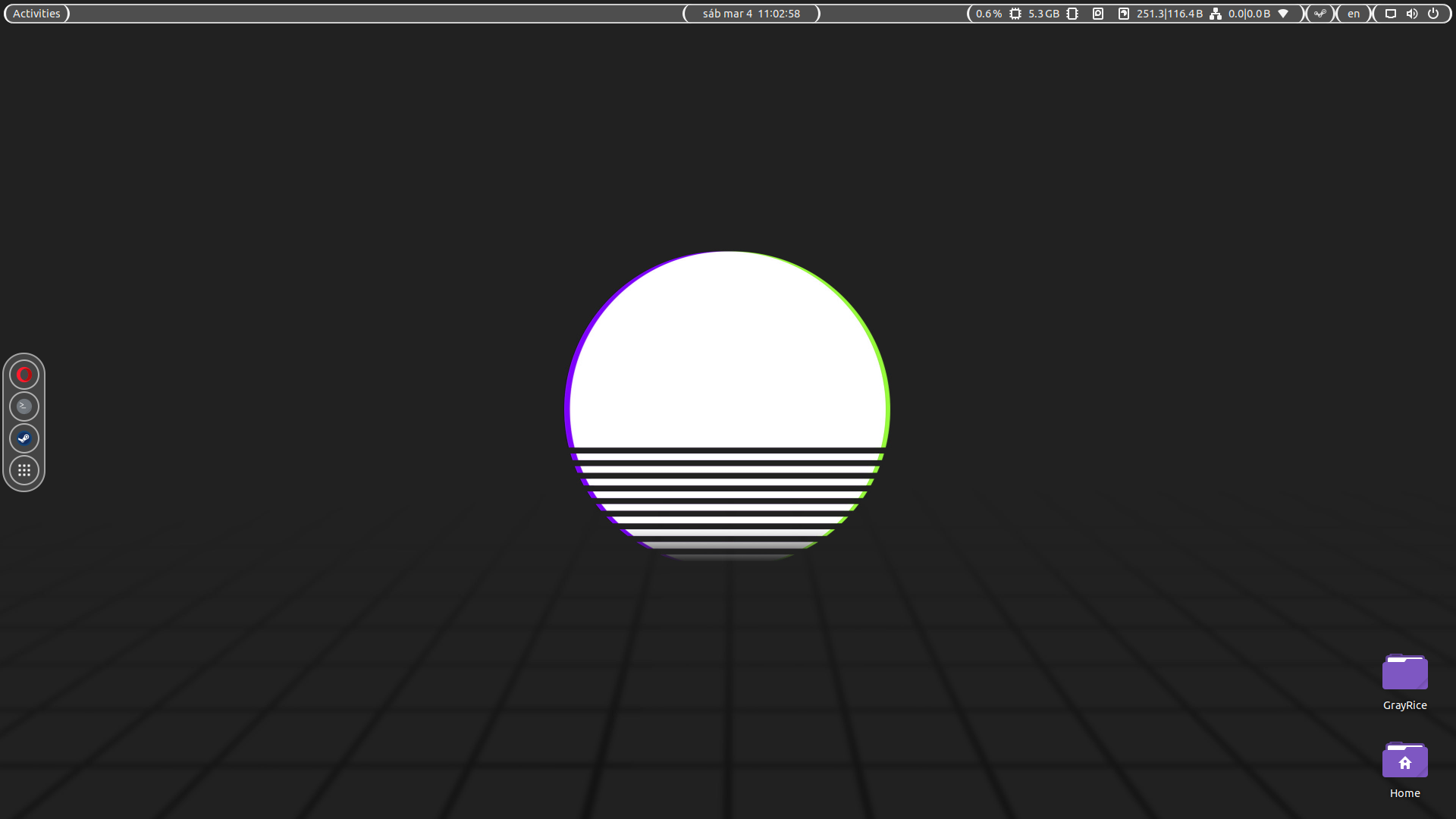
Task: Select the GrayRice desktop folder
Action: pyautogui.click(x=1404, y=673)
